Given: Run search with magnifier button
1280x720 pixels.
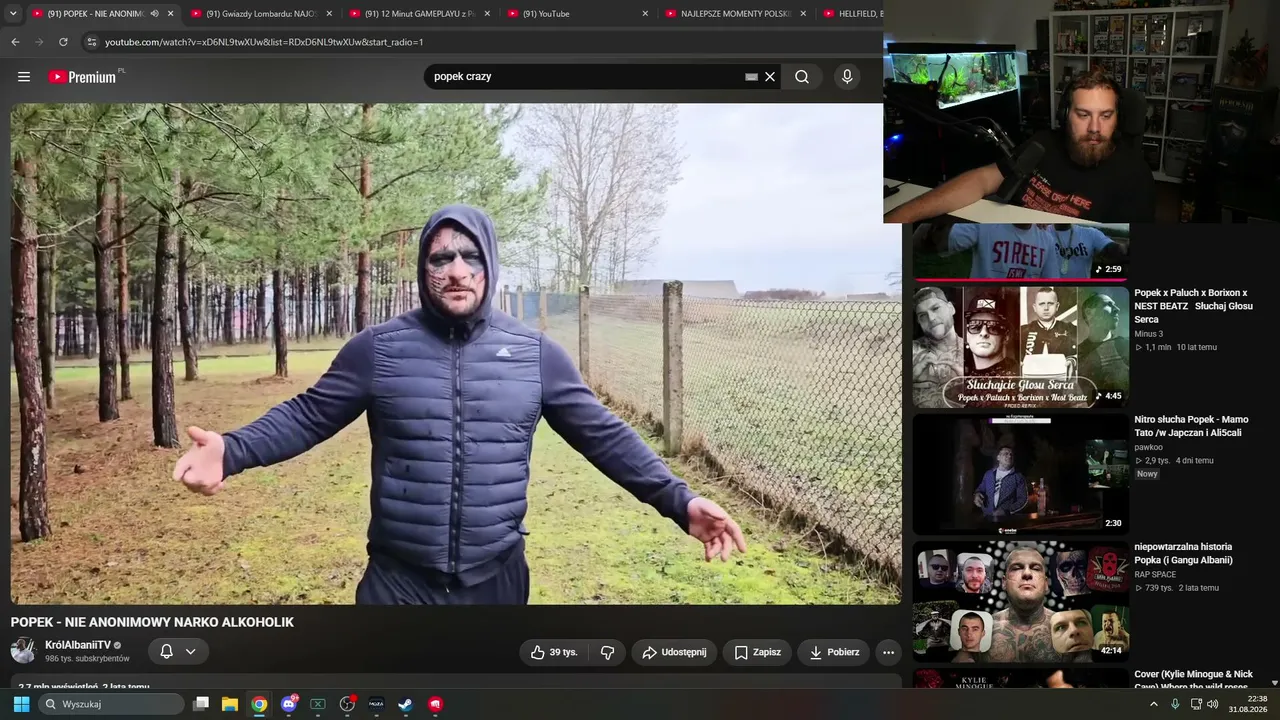Looking at the screenshot, I should pyautogui.click(x=802, y=77).
